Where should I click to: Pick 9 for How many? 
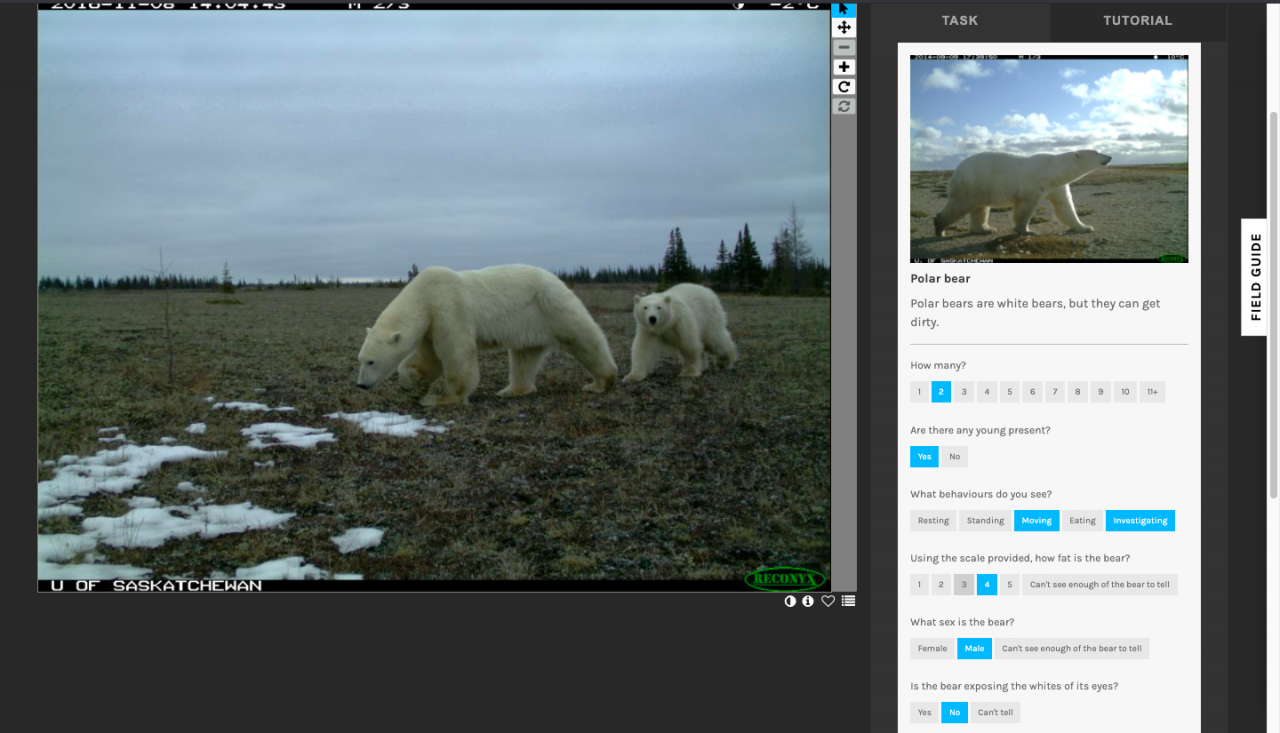coord(1100,392)
